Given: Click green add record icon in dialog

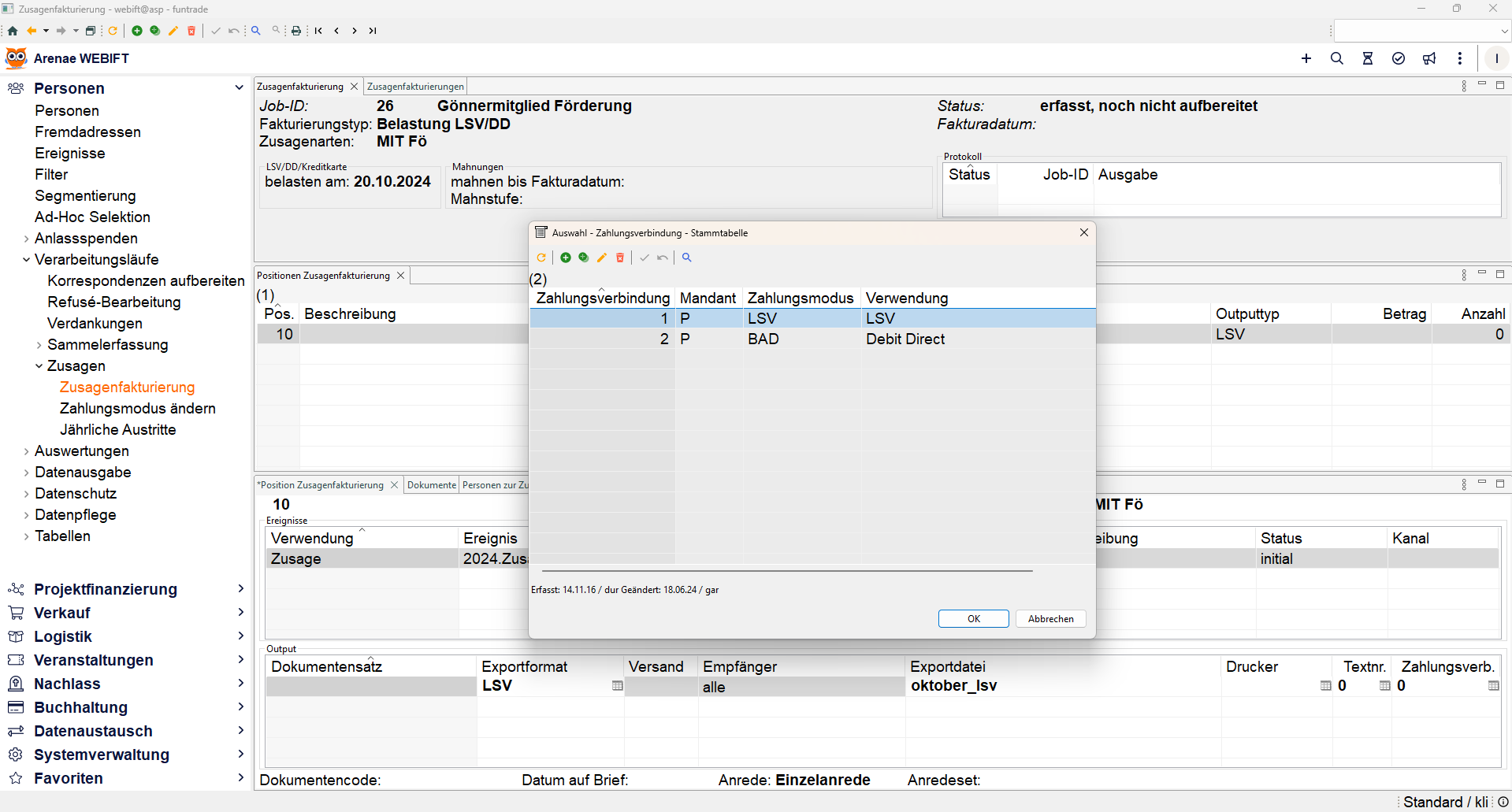Looking at the screenshot, I should pos(566,258).
